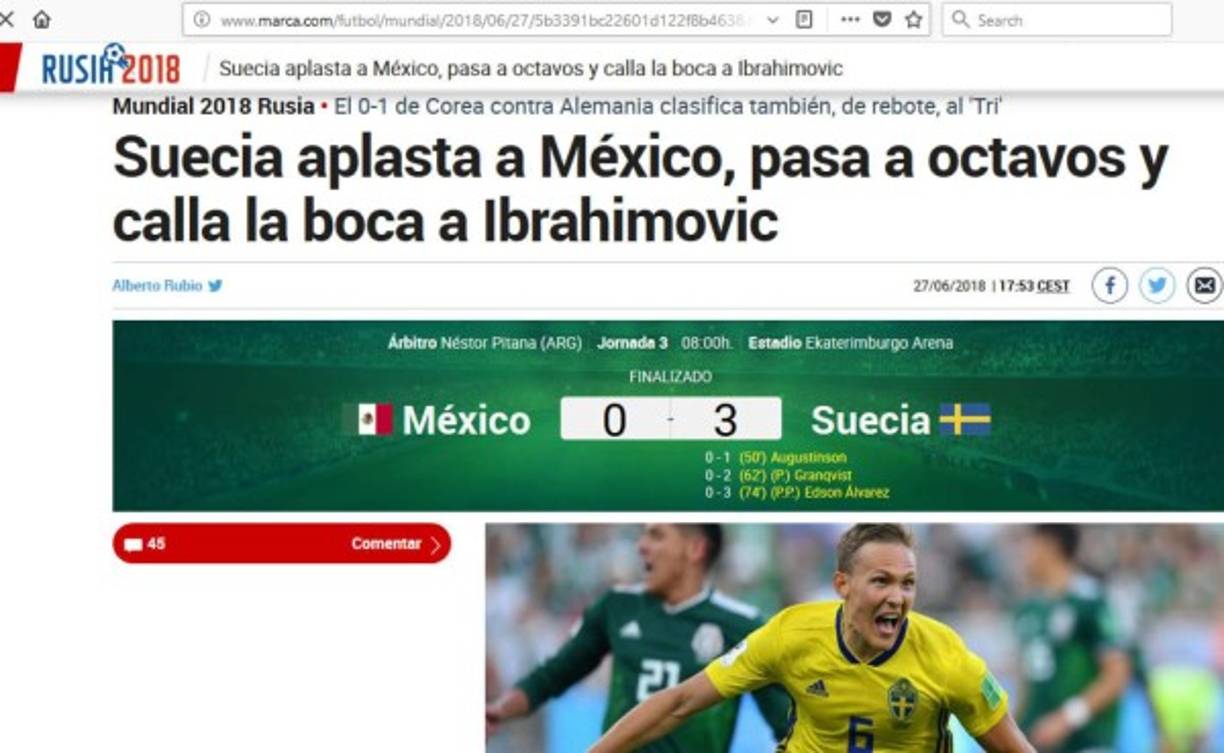Click the browser Search input field
1224x753 pixels.
pos(1056,19)
